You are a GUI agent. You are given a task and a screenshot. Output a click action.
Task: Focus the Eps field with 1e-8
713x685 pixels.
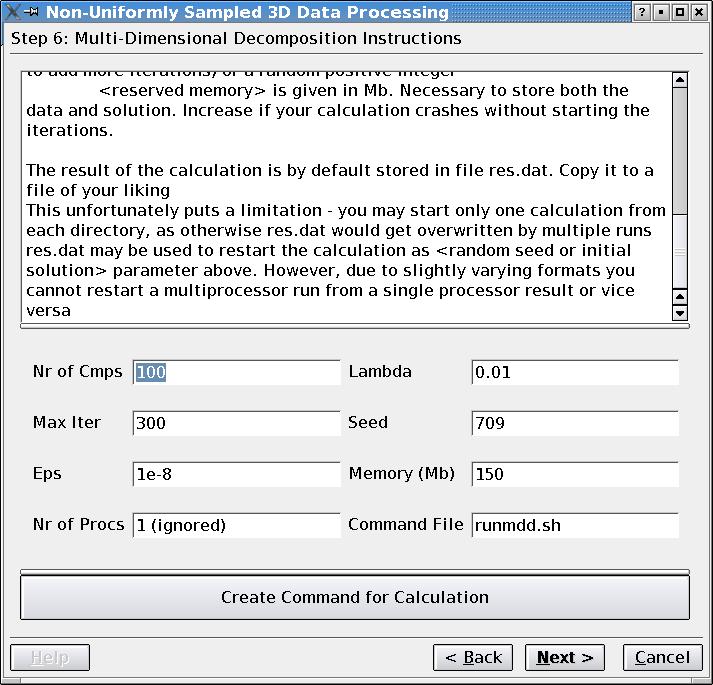click(x=236, y=474)
